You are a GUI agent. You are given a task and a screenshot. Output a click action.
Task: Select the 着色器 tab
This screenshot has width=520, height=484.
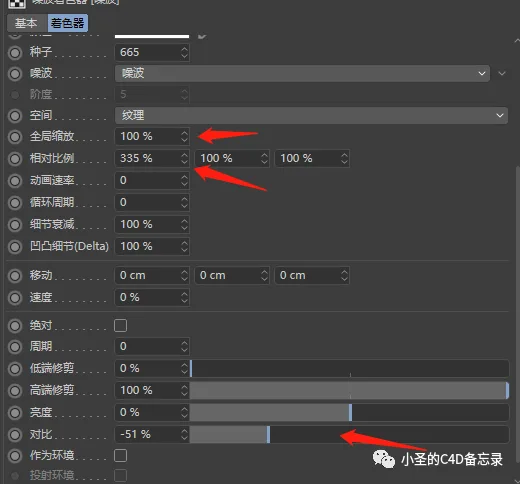[x=68, y=23]
